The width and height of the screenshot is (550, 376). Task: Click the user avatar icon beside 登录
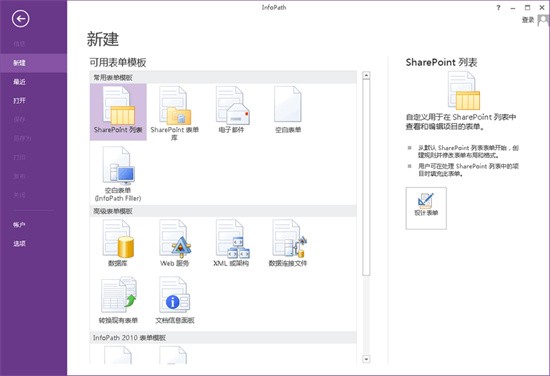(x=543, y=20)
